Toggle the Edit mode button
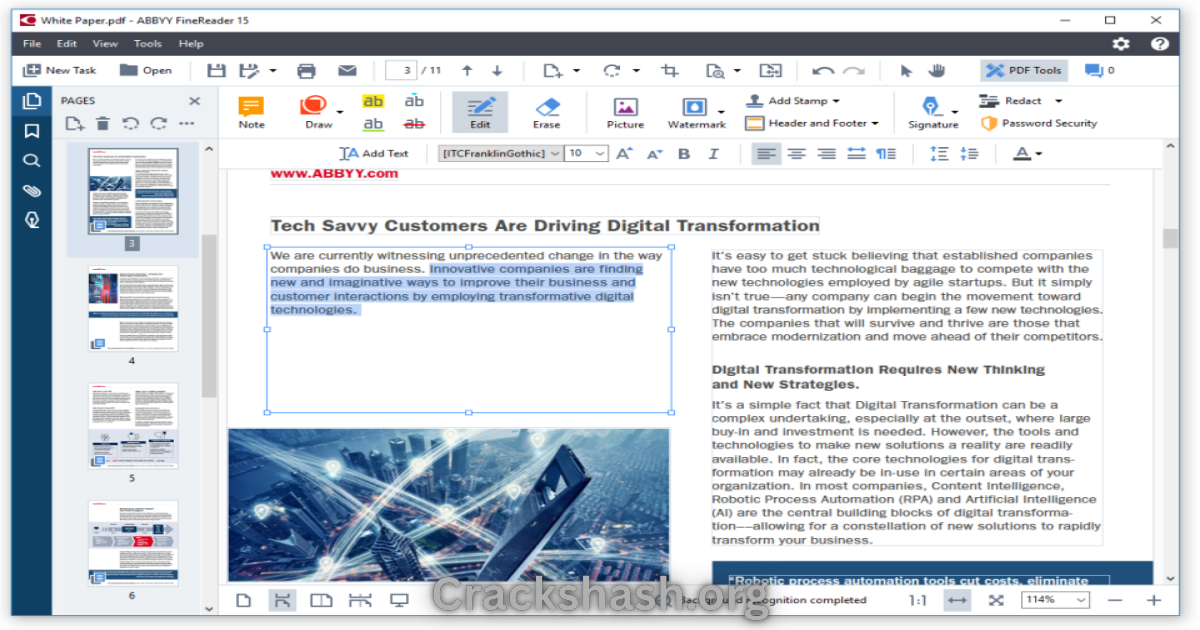Image resolution: width=1200 pixels, height=630 pixels. coord(480,112)
